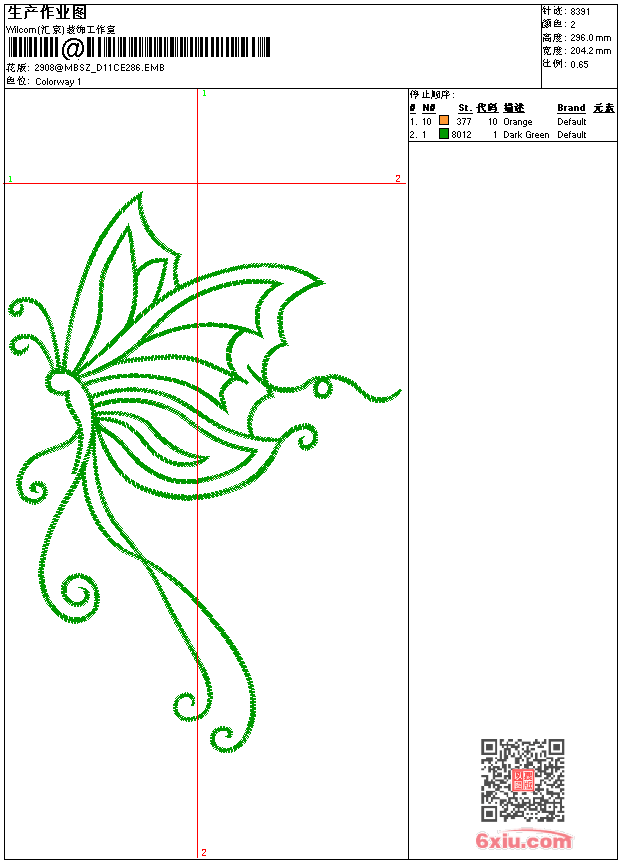
Task: Click the scale value '0.65'
Action: click(x=579, y=64)
